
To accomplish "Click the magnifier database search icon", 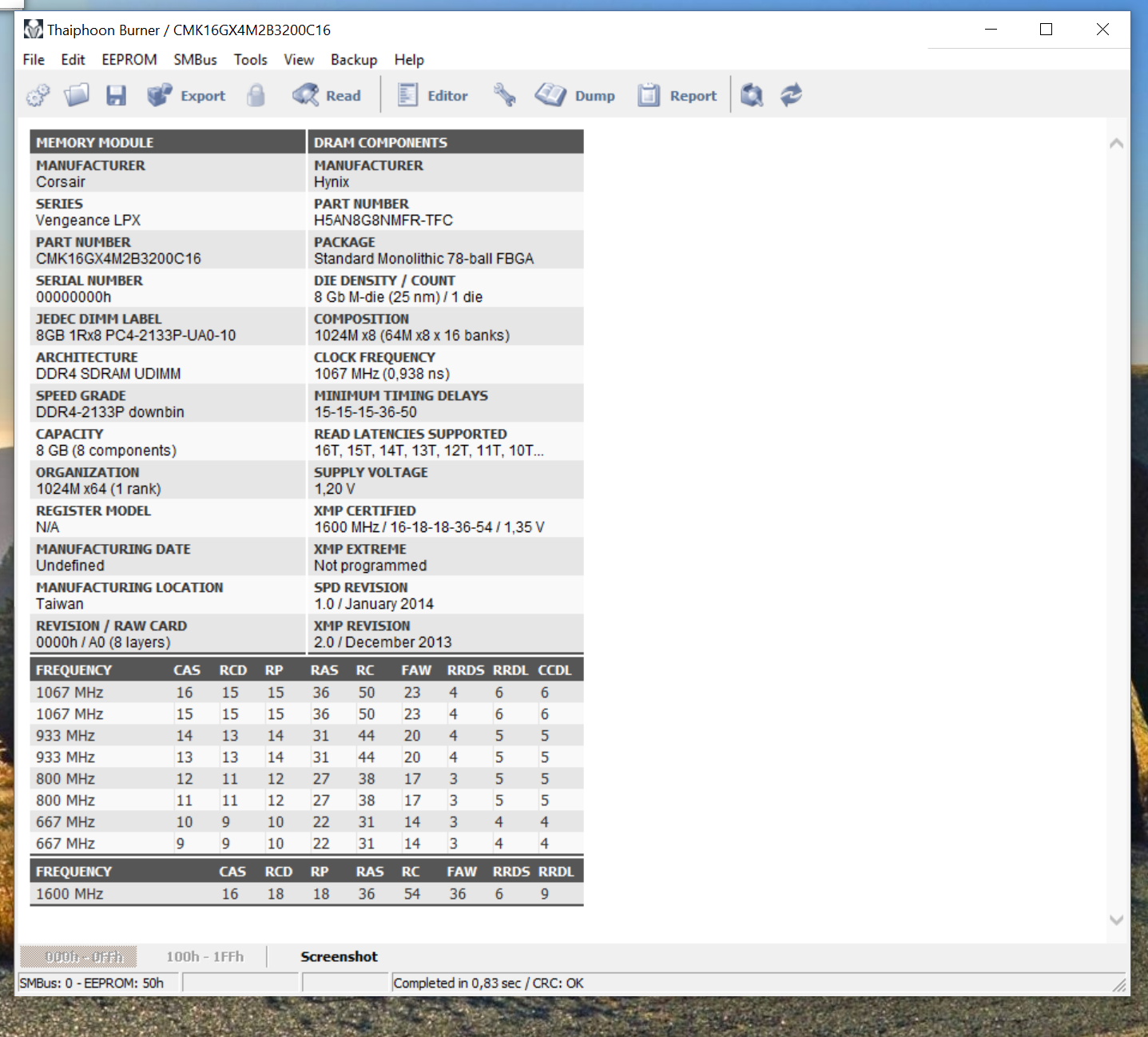I will (752, 96).
